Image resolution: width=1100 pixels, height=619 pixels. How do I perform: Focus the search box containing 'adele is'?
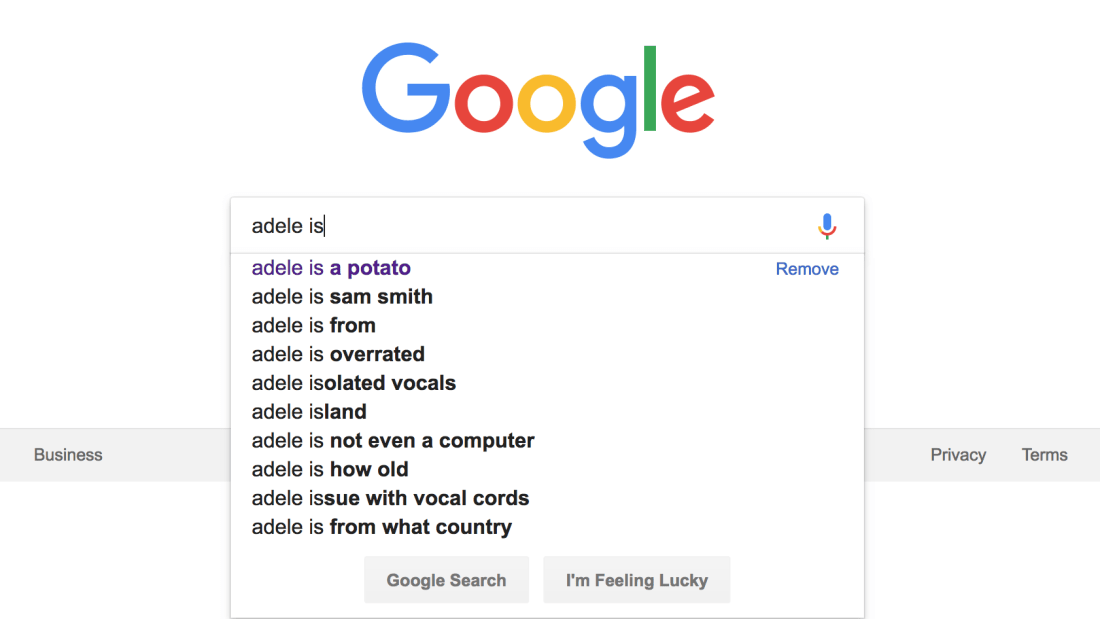526,226
